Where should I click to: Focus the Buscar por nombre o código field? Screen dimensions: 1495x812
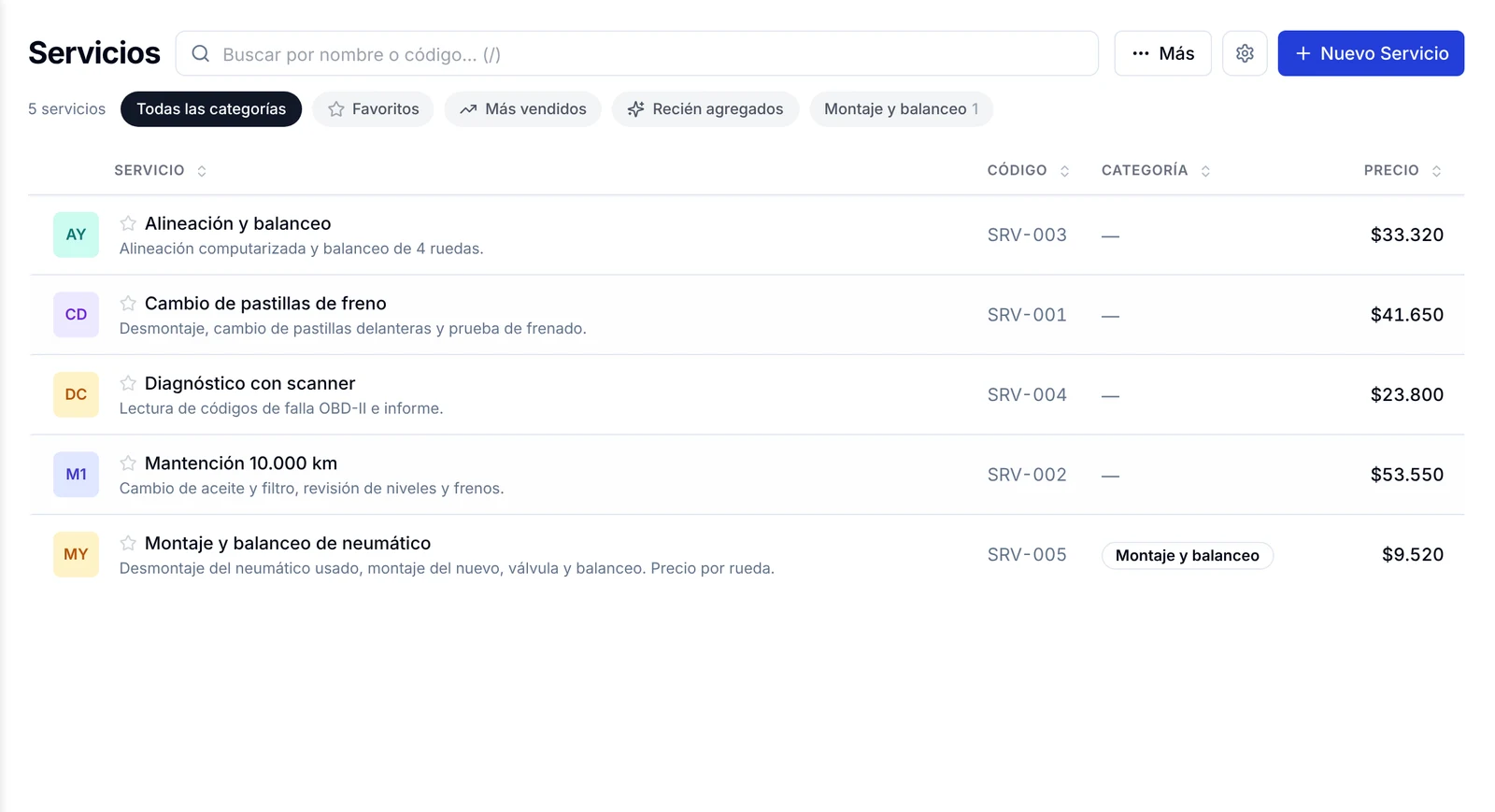(x=637, y=54)
